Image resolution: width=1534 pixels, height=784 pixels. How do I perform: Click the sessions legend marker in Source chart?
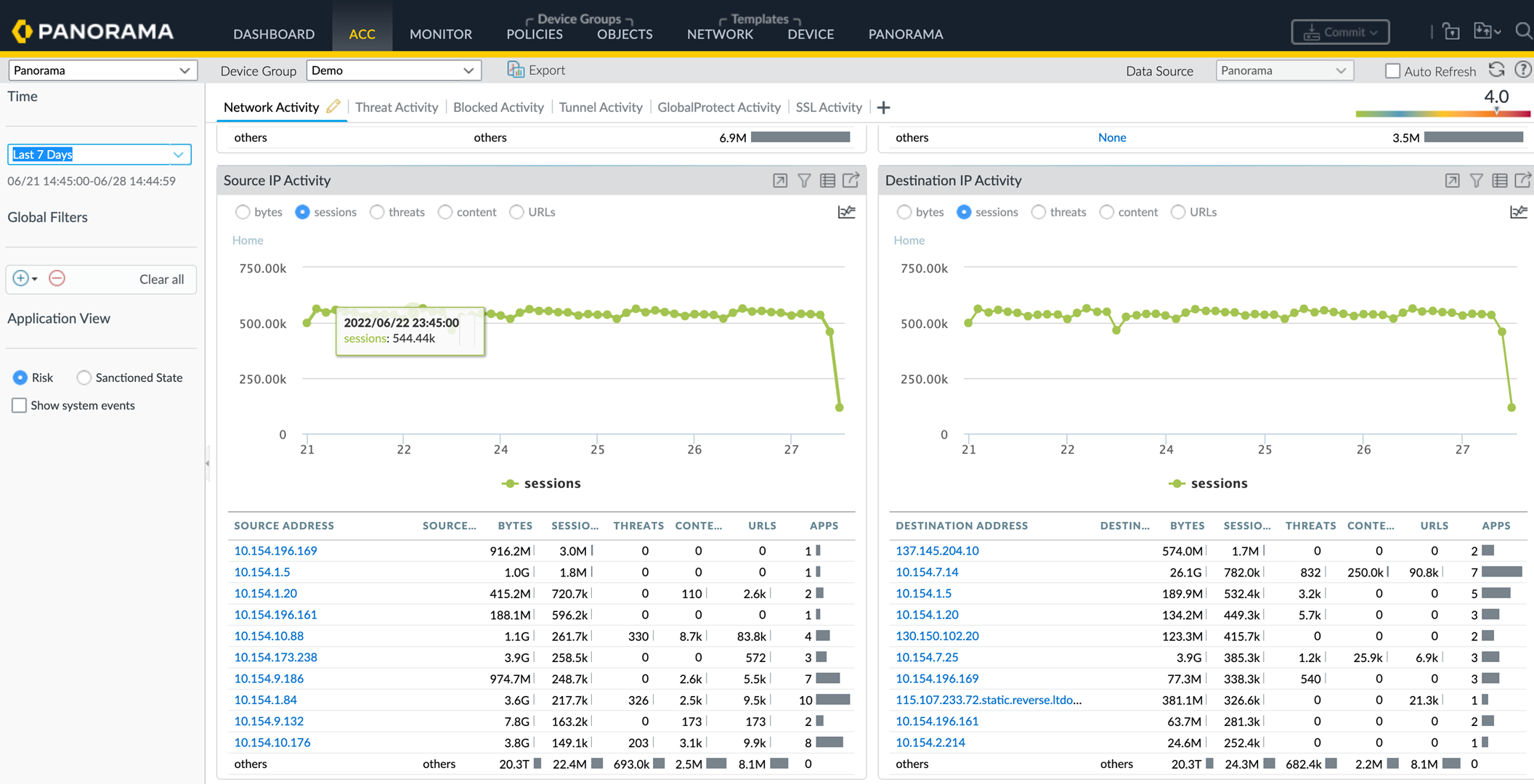[510, 483]
